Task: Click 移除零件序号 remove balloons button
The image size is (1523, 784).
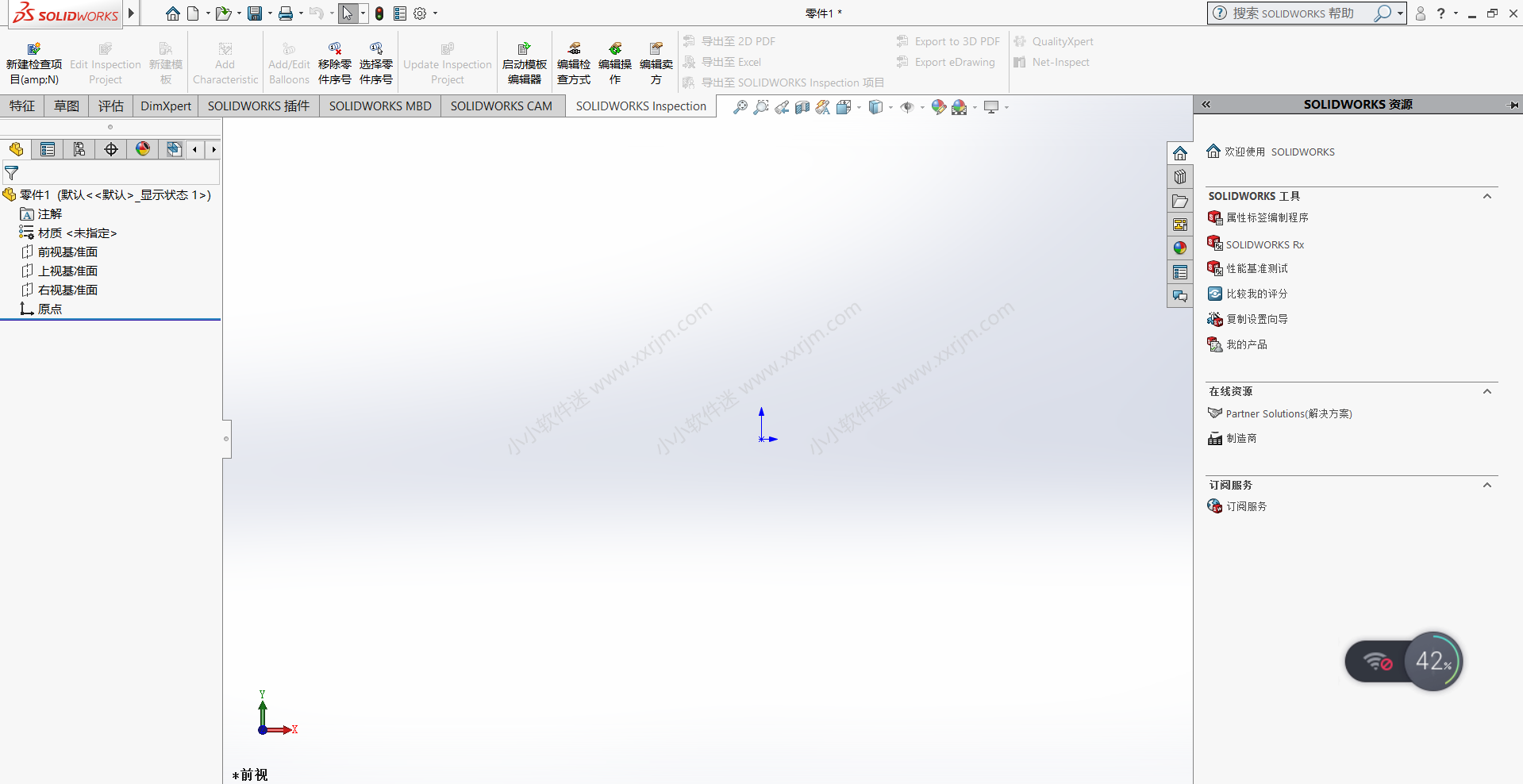Action: pos(335,63)
